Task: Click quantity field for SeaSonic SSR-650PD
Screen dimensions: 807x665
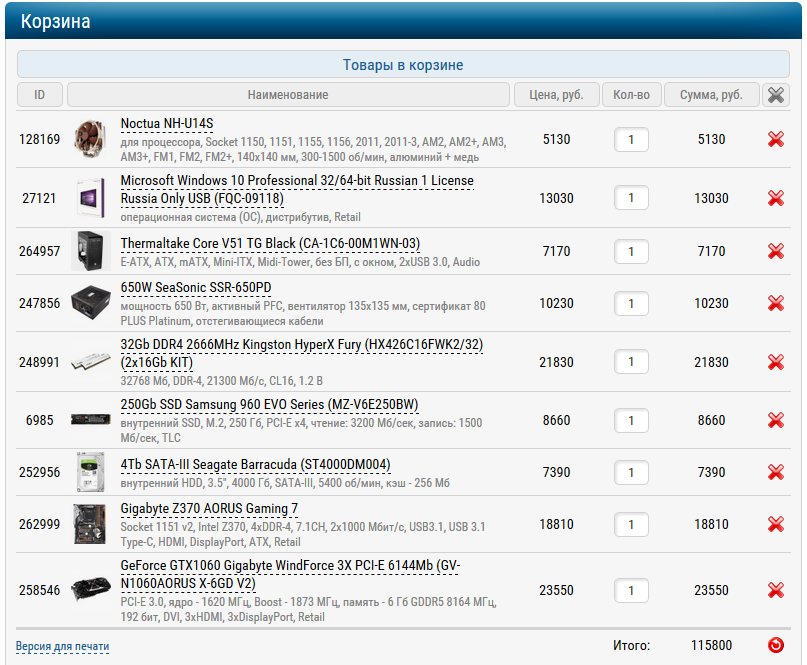Action: click(x=631, y=304)
